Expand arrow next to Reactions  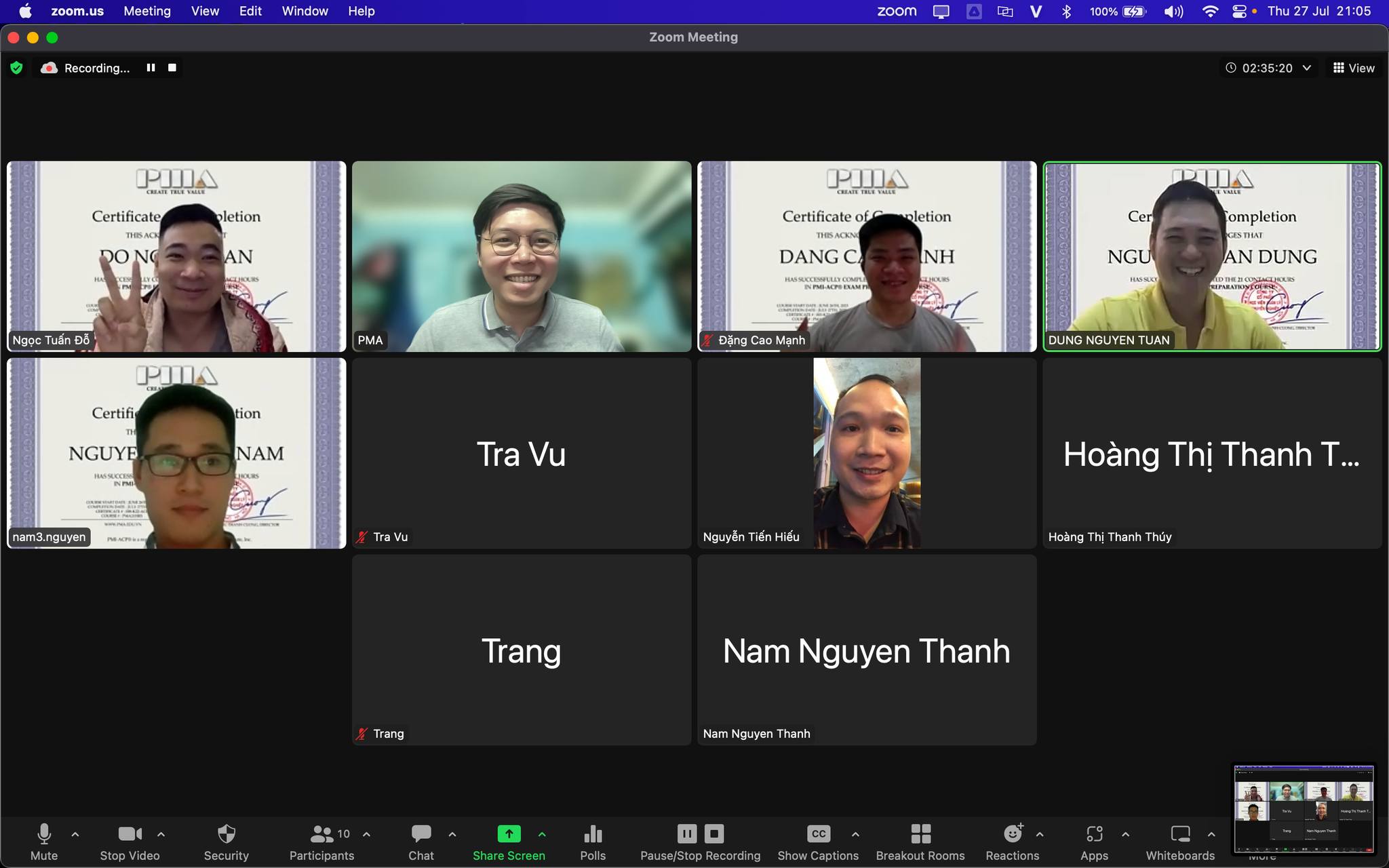[x=1040, y=834]
